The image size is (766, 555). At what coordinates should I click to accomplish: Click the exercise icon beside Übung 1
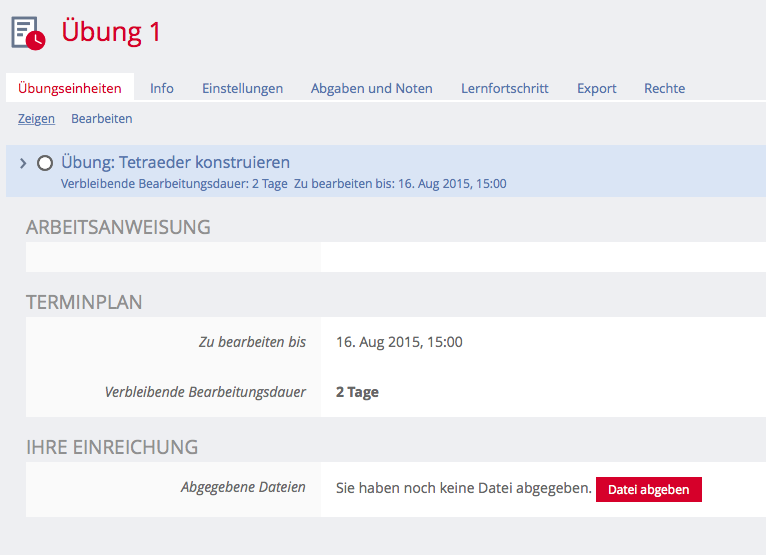click(28, 33)
